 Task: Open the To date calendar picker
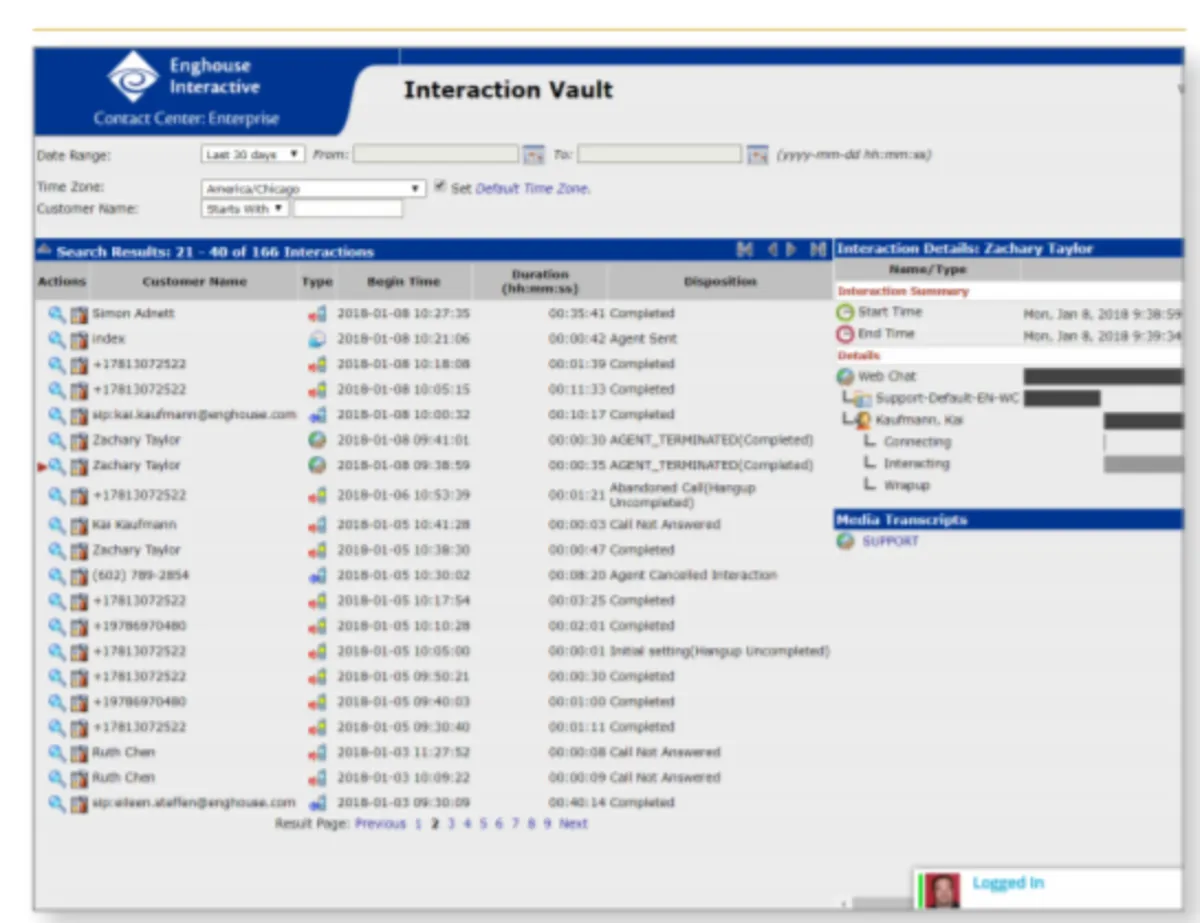point(758,155)
